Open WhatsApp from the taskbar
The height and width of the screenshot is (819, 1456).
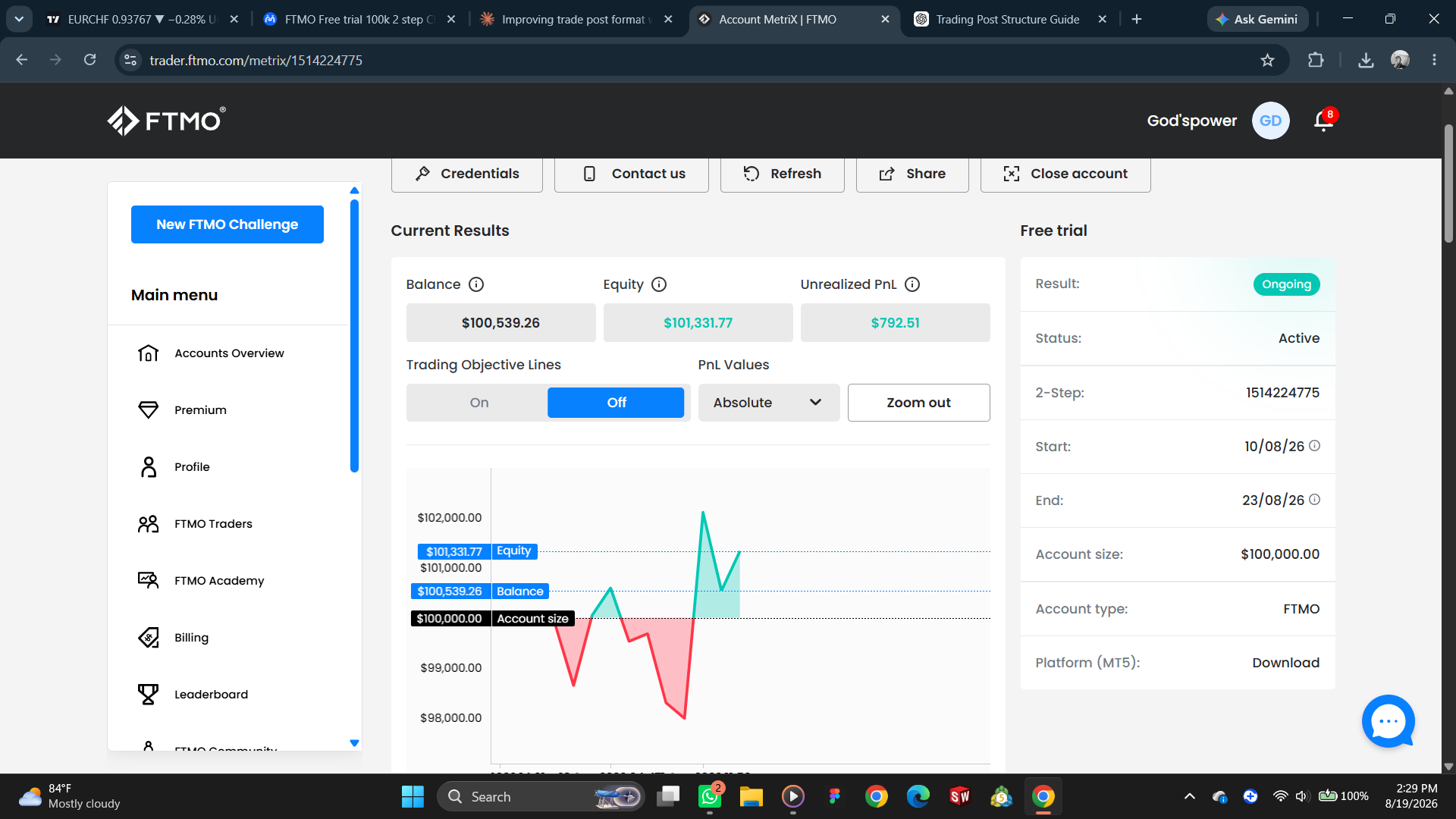[x=710, y=796]
